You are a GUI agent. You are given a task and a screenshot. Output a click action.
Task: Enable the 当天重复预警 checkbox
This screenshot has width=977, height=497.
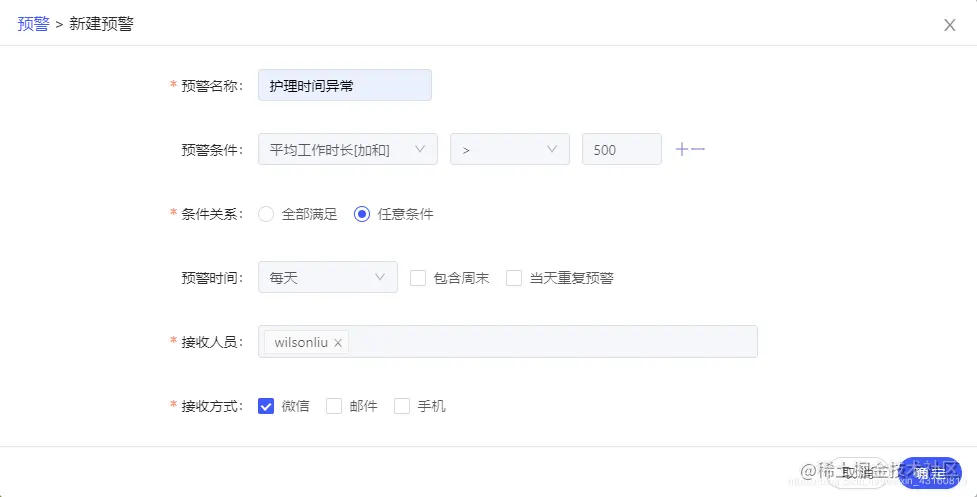point(513,278)
